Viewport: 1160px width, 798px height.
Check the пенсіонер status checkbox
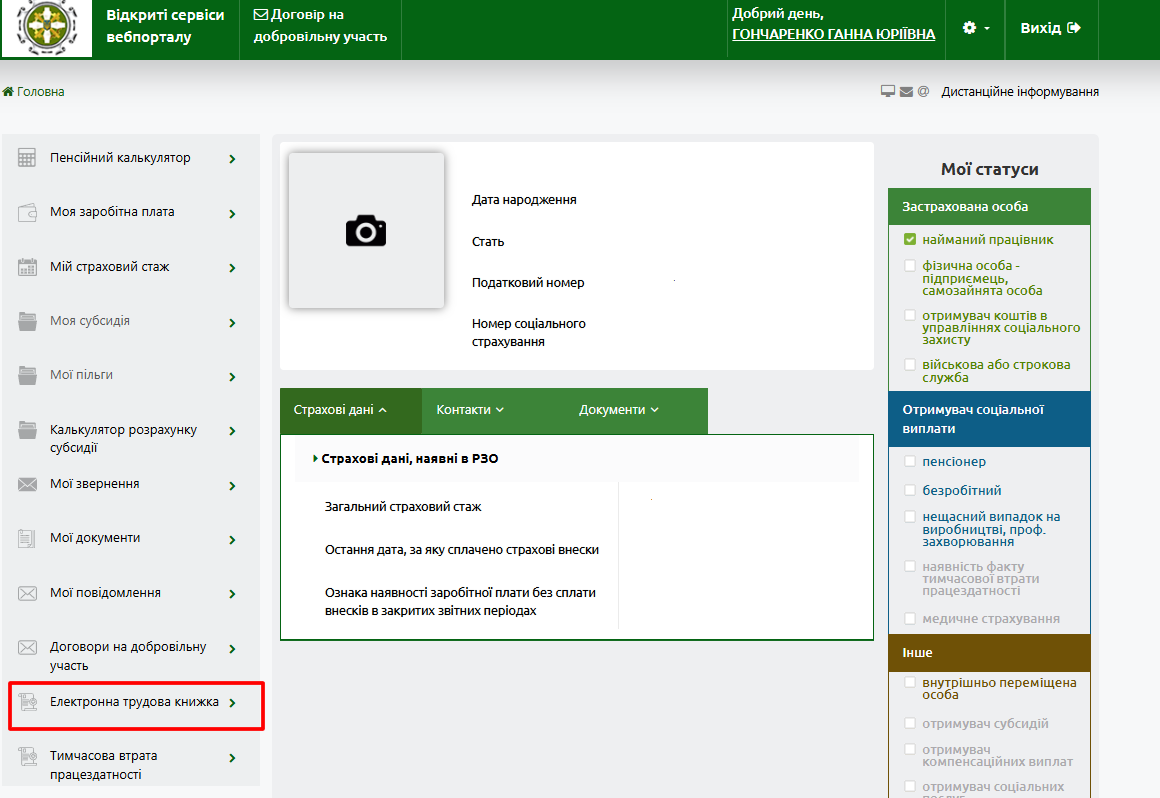[x=910, y=461]
